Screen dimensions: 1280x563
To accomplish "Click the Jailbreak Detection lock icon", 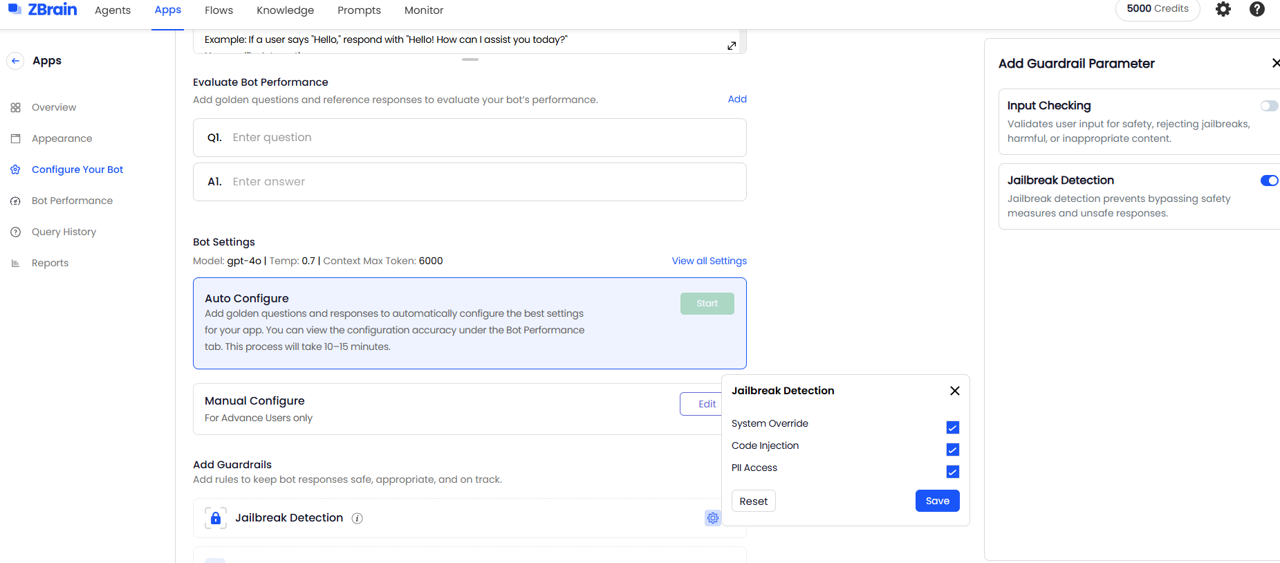I will coord(215,518).
